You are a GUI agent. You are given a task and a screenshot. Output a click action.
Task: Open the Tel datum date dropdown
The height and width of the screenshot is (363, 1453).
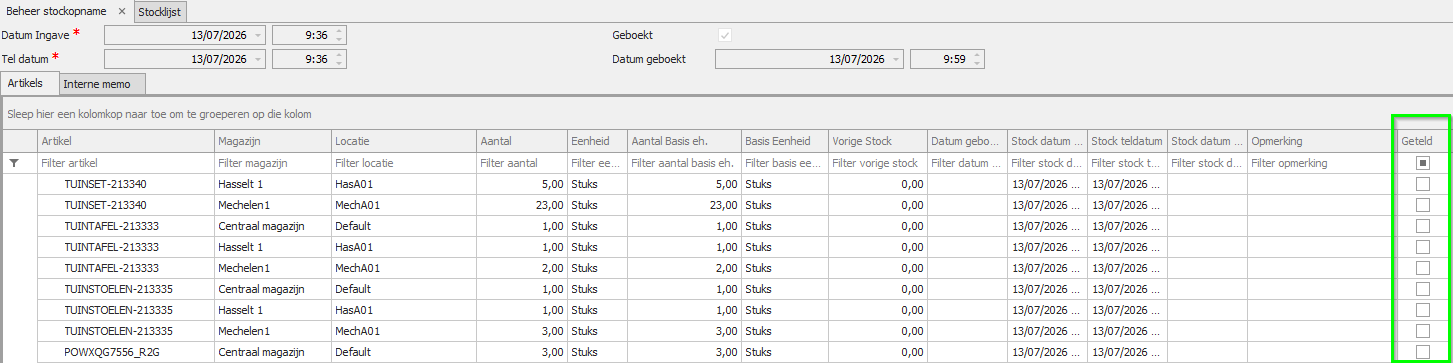coord(258,59)
